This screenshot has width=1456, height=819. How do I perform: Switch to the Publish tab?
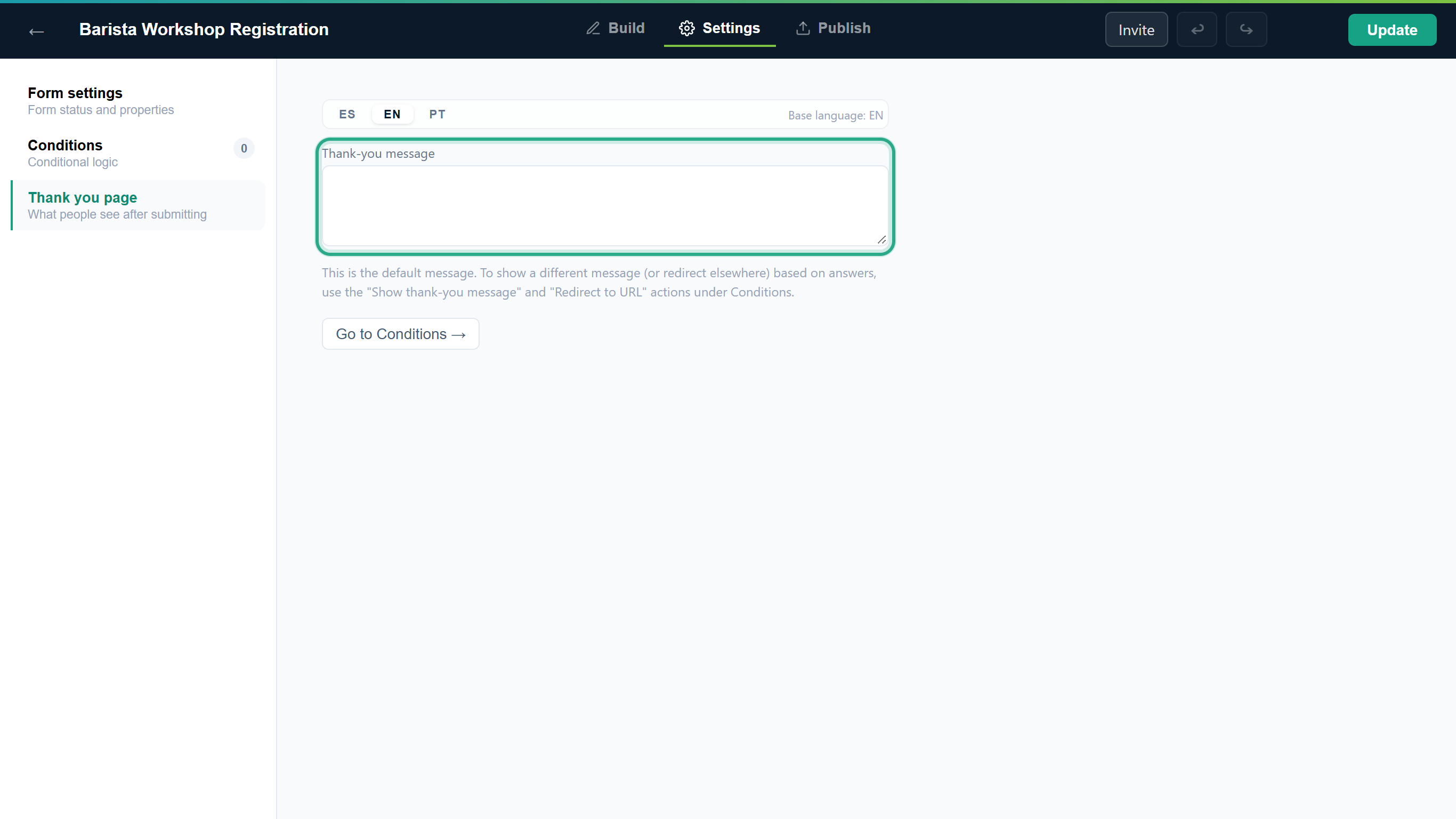(833, 28)
